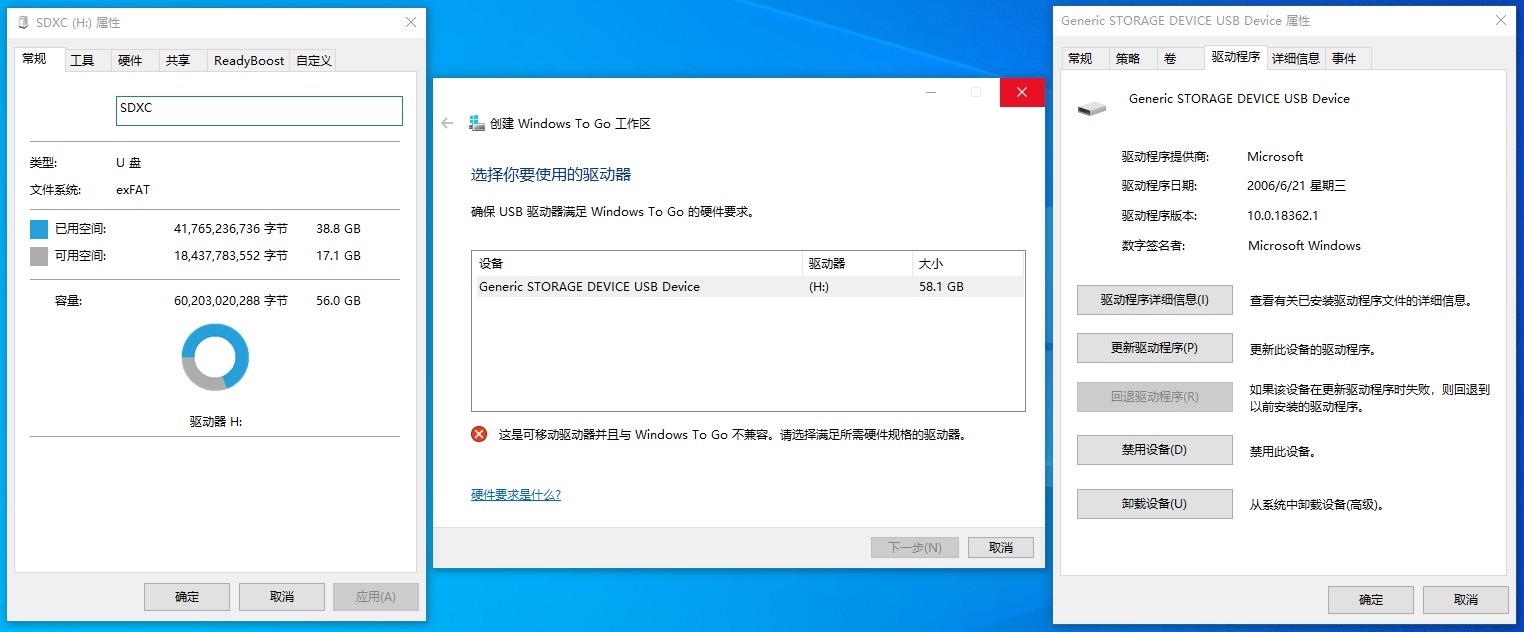
Task: Click the U 盘 drive type value
Action: (130, 163)
